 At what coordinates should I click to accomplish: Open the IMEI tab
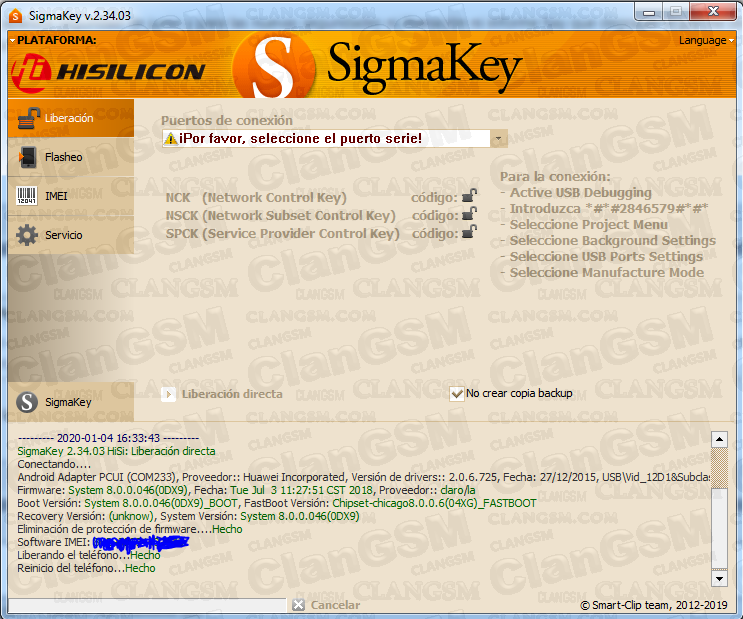click(71, 196)
